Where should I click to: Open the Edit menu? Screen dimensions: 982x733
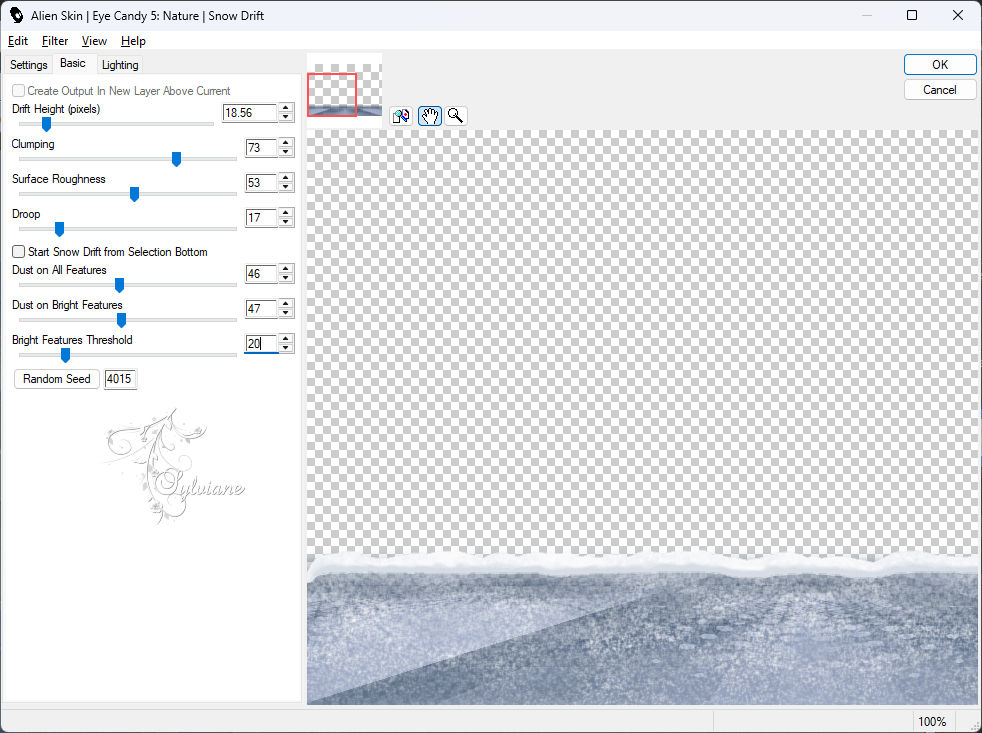click(18, 41)
